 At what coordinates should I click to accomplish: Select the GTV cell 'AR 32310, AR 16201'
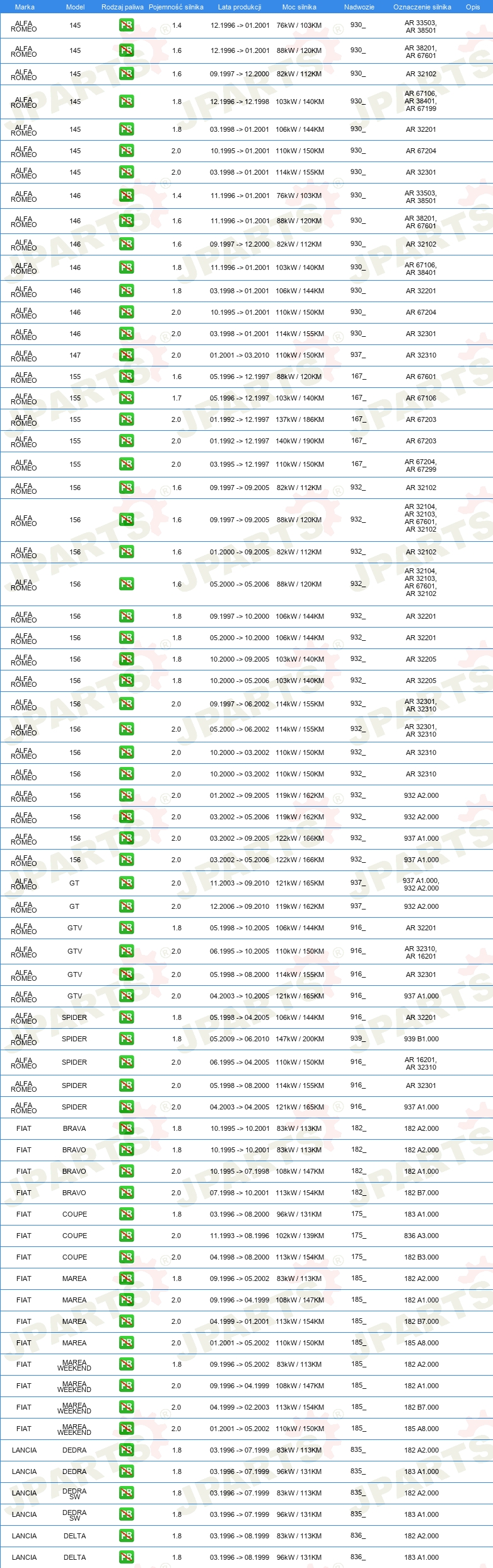[420, 952]
